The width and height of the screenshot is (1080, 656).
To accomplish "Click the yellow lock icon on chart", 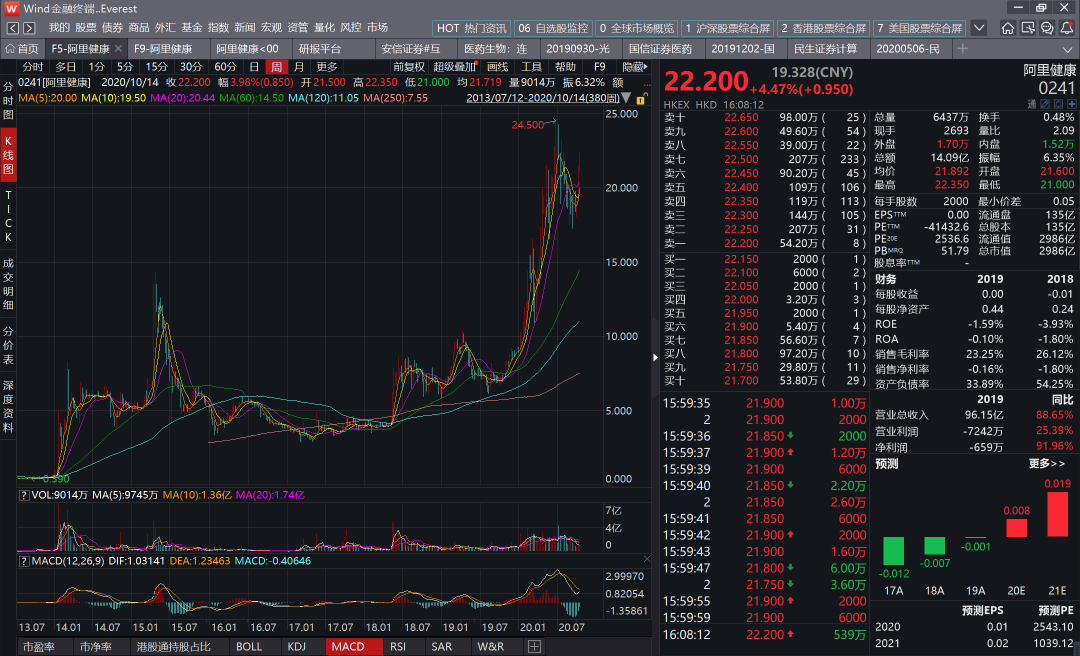I will click(x=641, y=99).
